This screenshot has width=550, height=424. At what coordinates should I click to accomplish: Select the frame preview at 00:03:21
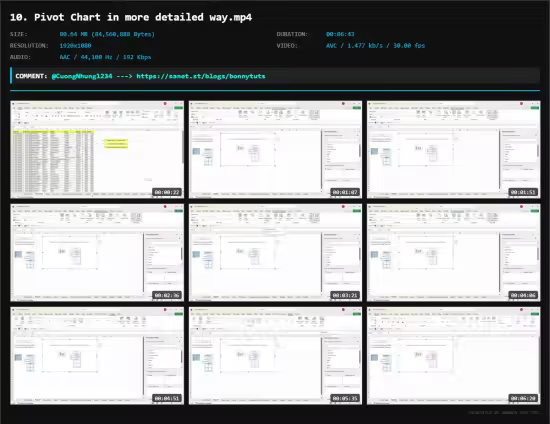point(275,253)
